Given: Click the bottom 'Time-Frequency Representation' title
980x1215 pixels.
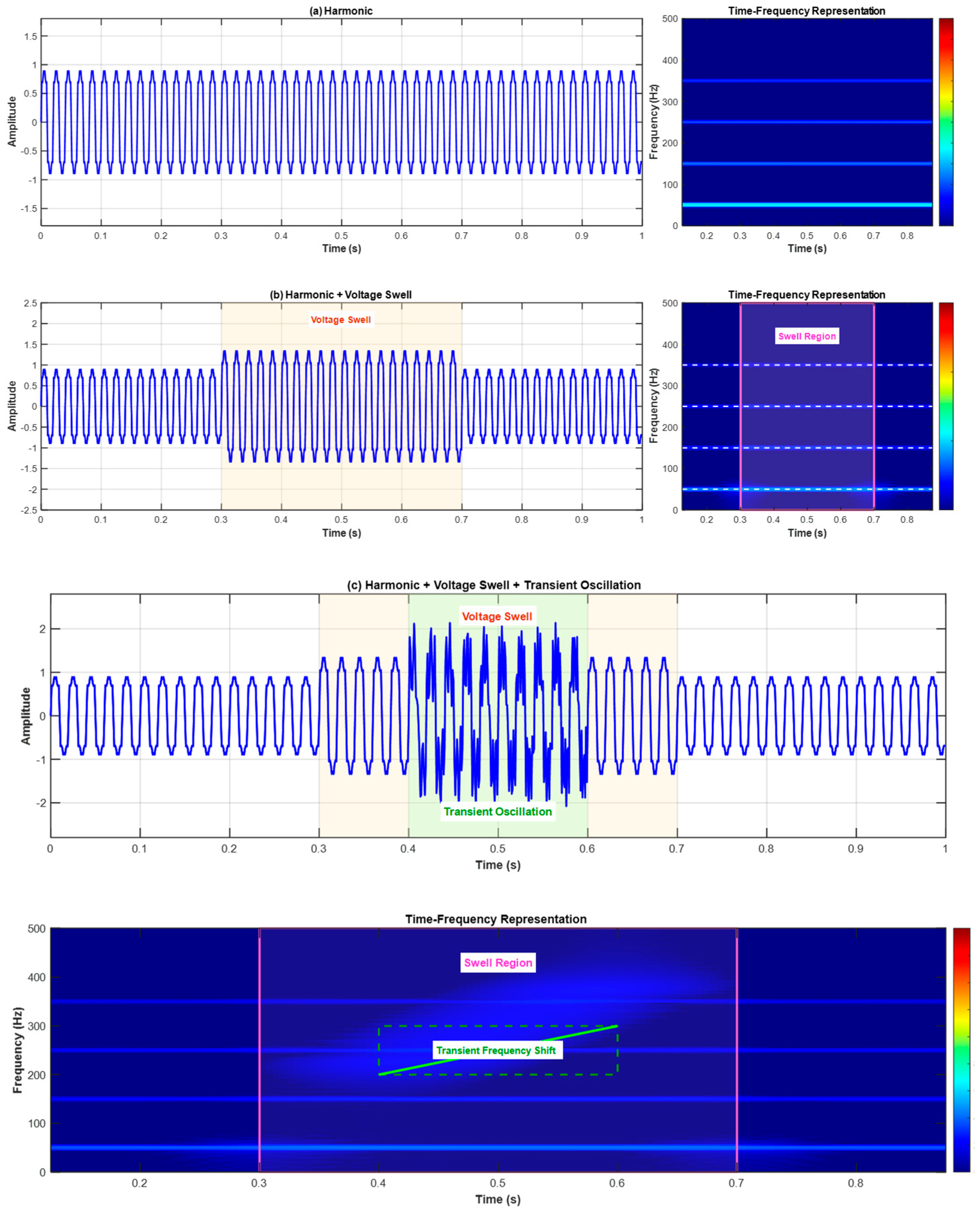Looking at the screenshot, I should pyautogui.click(x=496, y=919).
